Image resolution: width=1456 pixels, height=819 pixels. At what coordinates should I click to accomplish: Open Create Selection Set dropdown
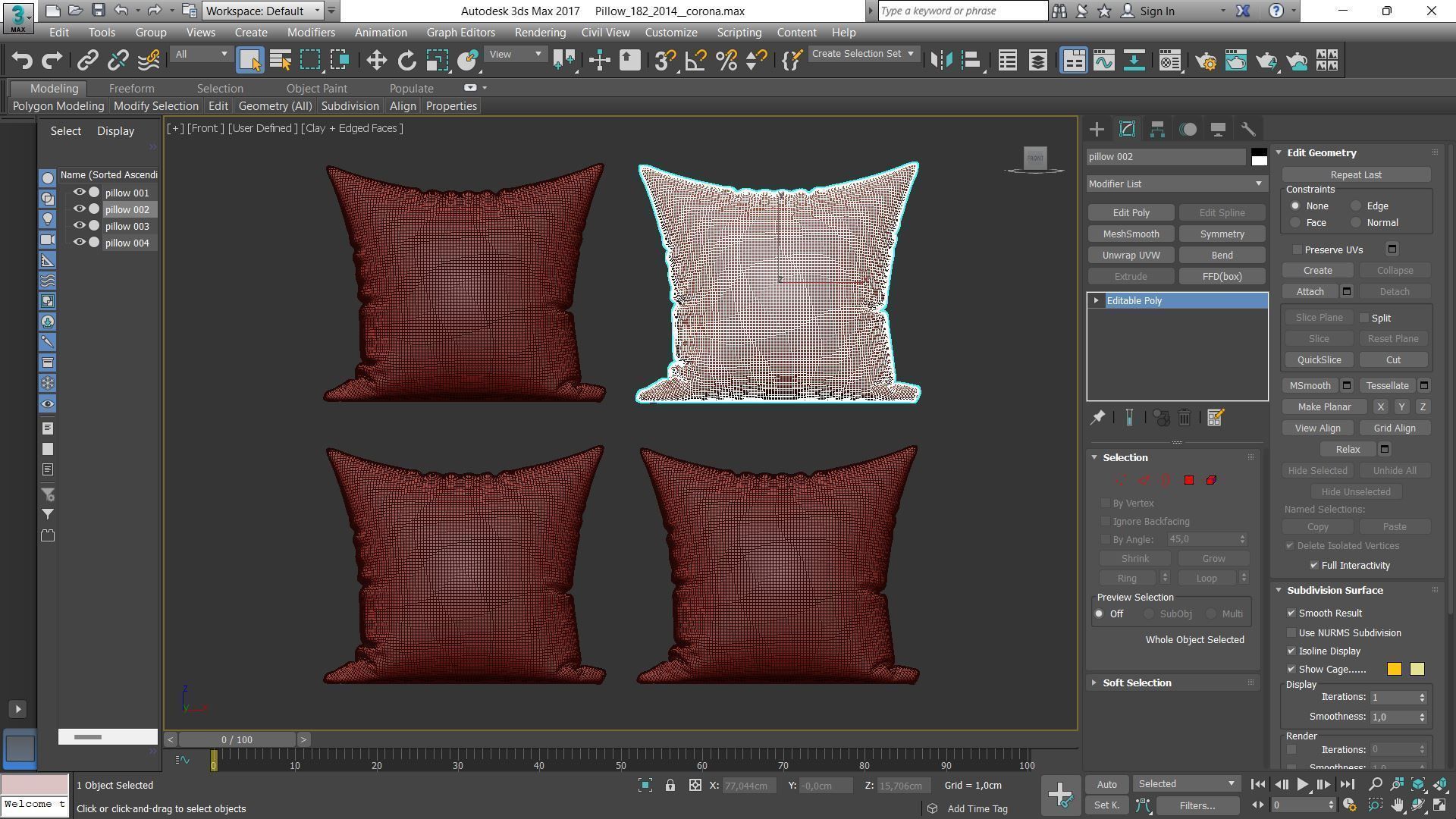(863, 54)
